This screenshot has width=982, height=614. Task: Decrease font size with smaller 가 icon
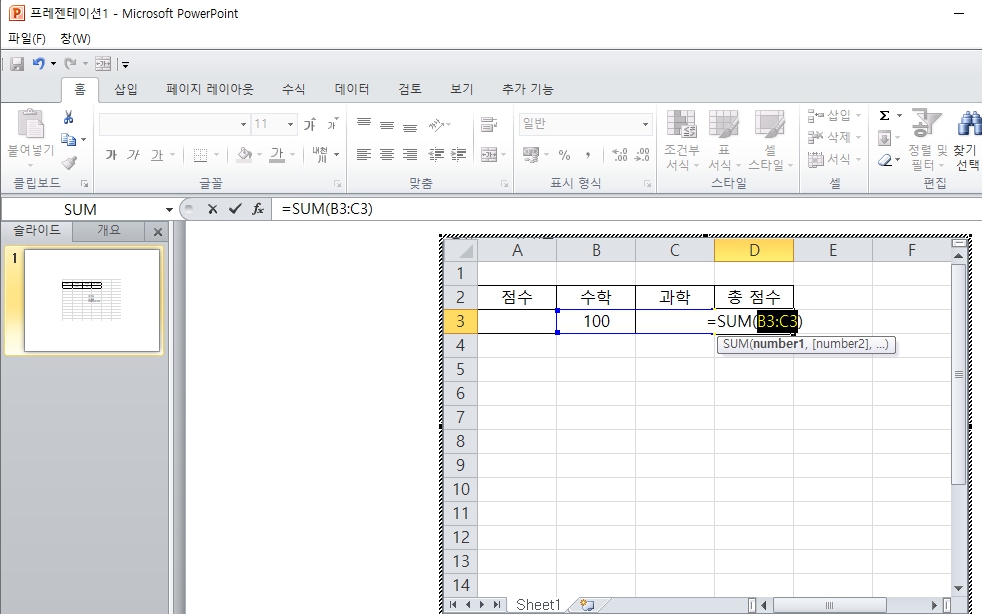[x=332, y=124]
